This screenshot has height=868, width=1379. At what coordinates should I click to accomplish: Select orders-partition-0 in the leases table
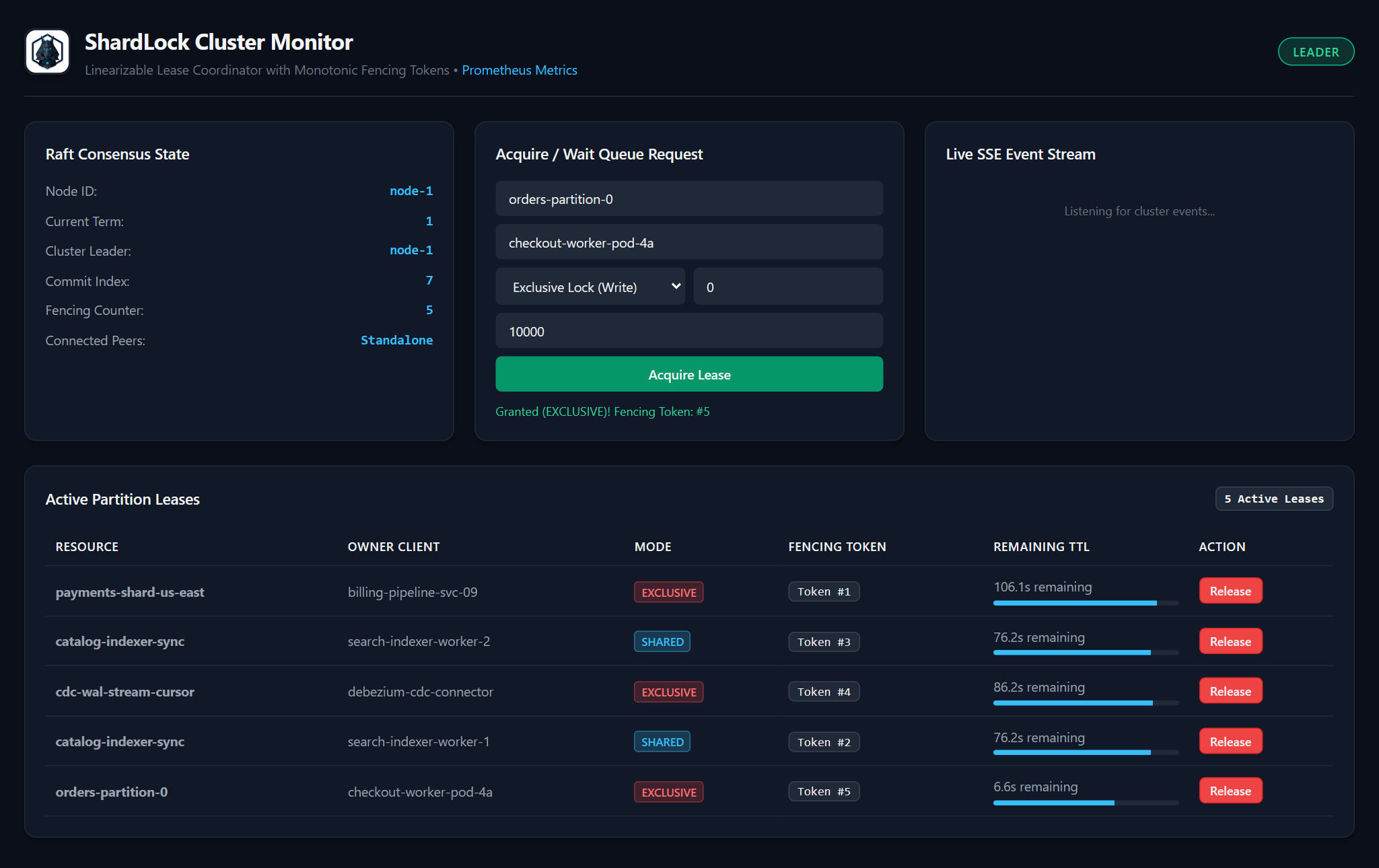[x=112, y=792]
